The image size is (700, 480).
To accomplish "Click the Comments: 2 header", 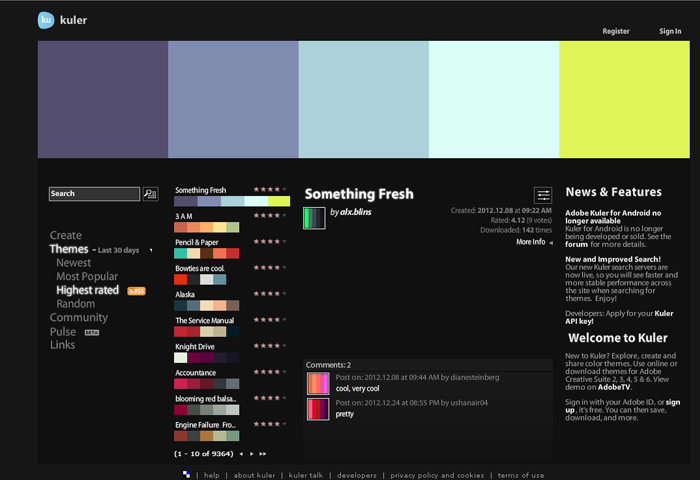I will click(328, 365).
